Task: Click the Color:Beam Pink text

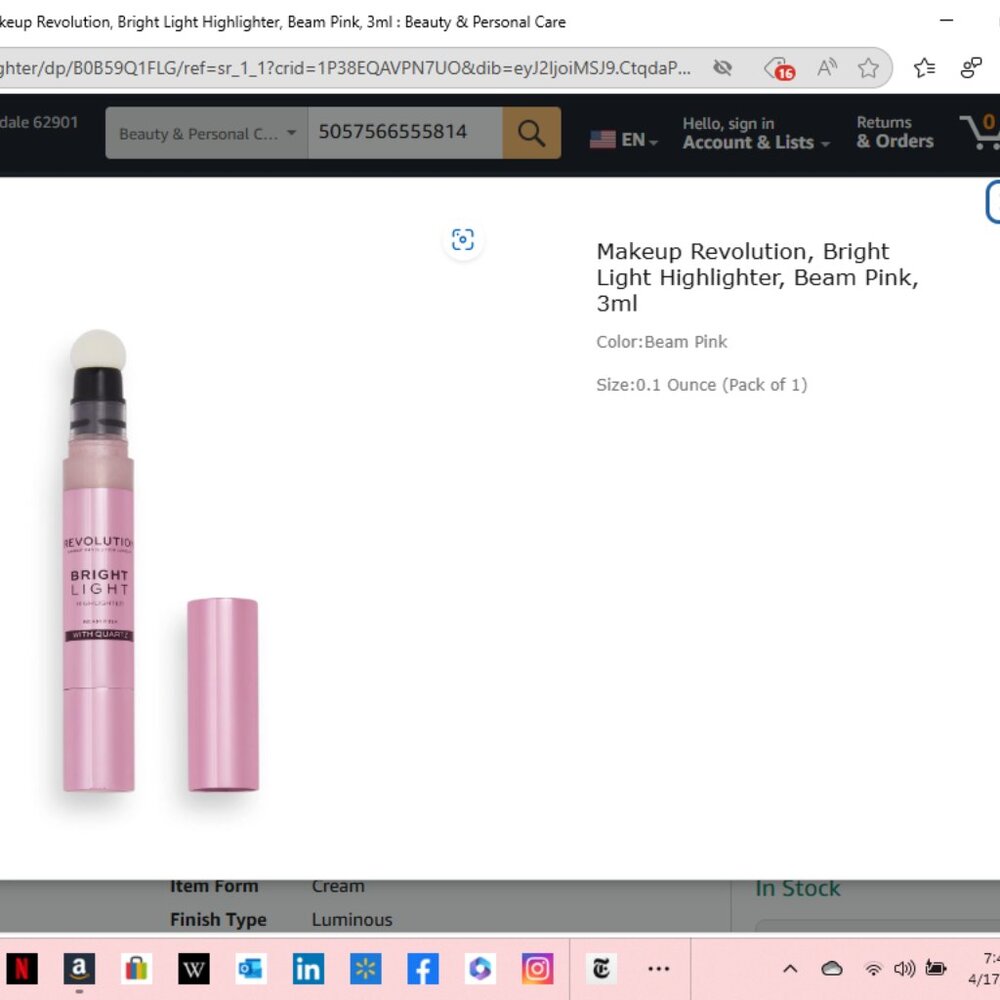Action: tap(661, 342)
